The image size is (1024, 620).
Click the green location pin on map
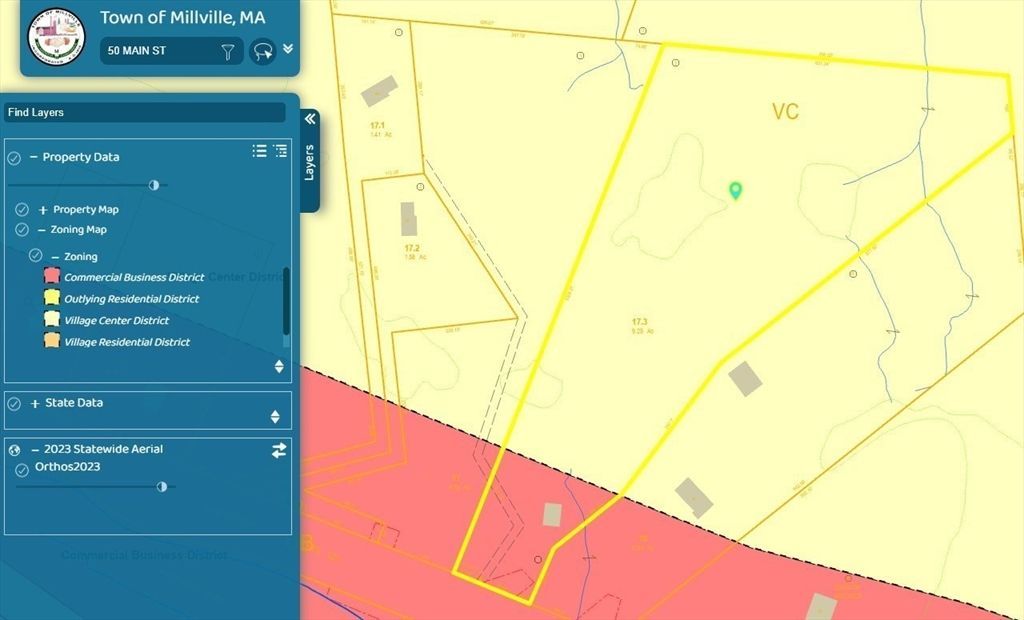pyautogui.click(x=736, y=190)
